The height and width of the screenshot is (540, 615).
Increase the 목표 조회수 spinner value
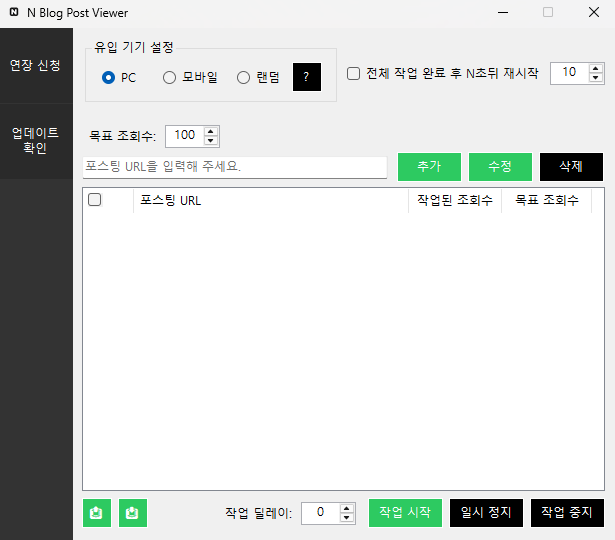pyautogui.click(x=211, y=132)
